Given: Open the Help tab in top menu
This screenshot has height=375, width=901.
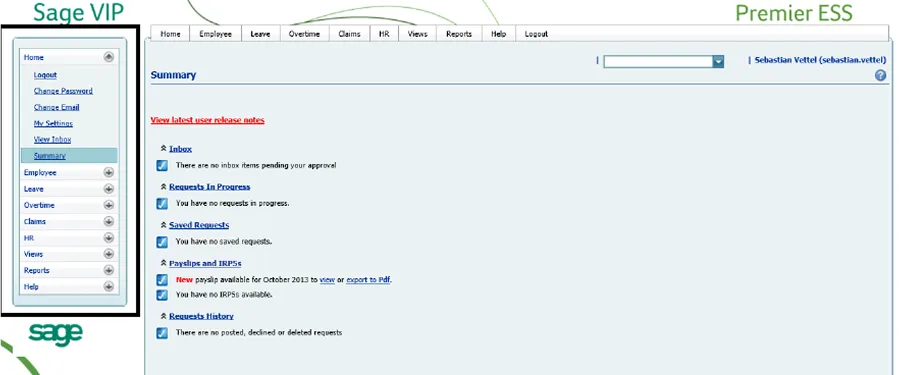Looking at the screenshot, I should (498, 34).
